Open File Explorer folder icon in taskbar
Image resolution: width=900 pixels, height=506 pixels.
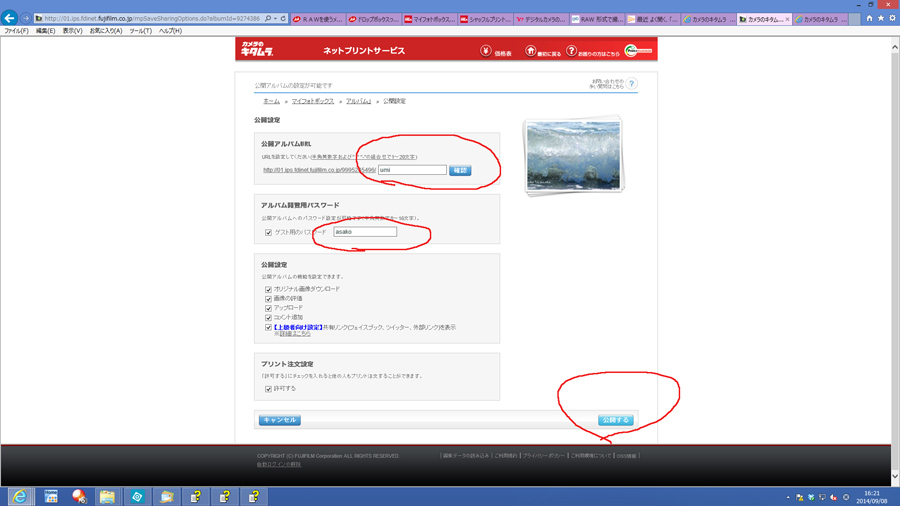[x=108, y=496]
